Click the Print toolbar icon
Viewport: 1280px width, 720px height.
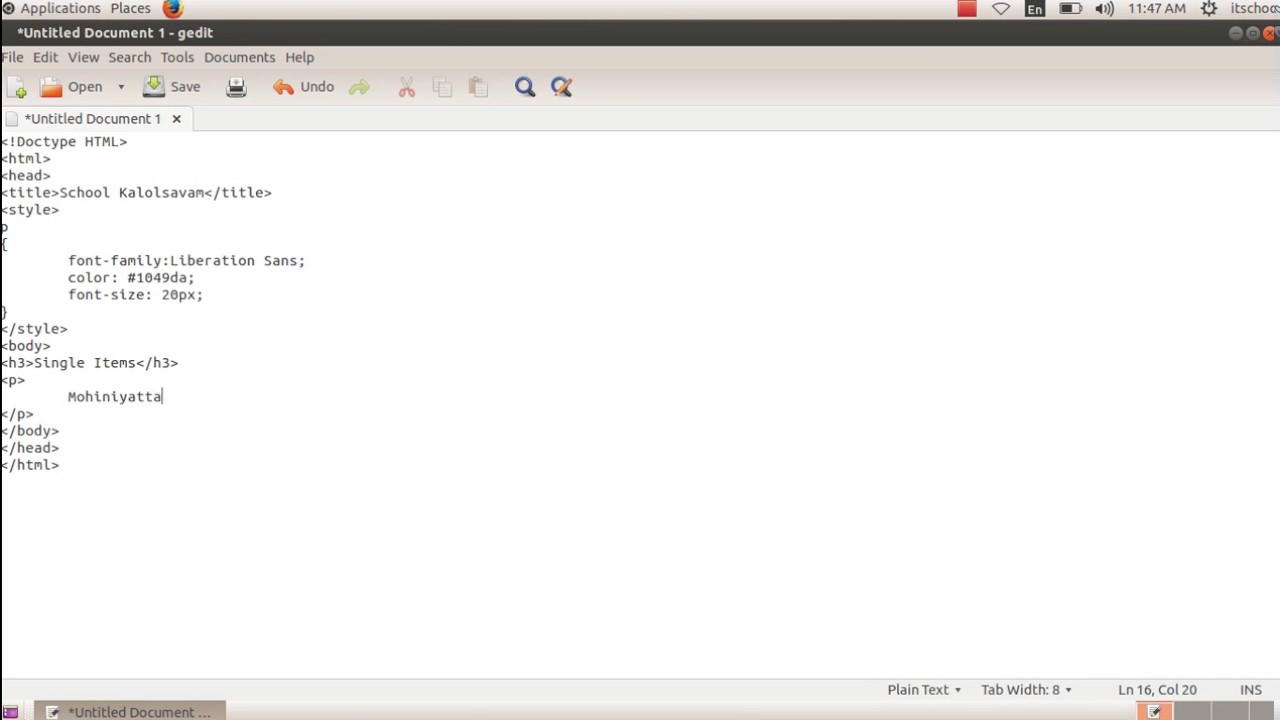(236, 87)
